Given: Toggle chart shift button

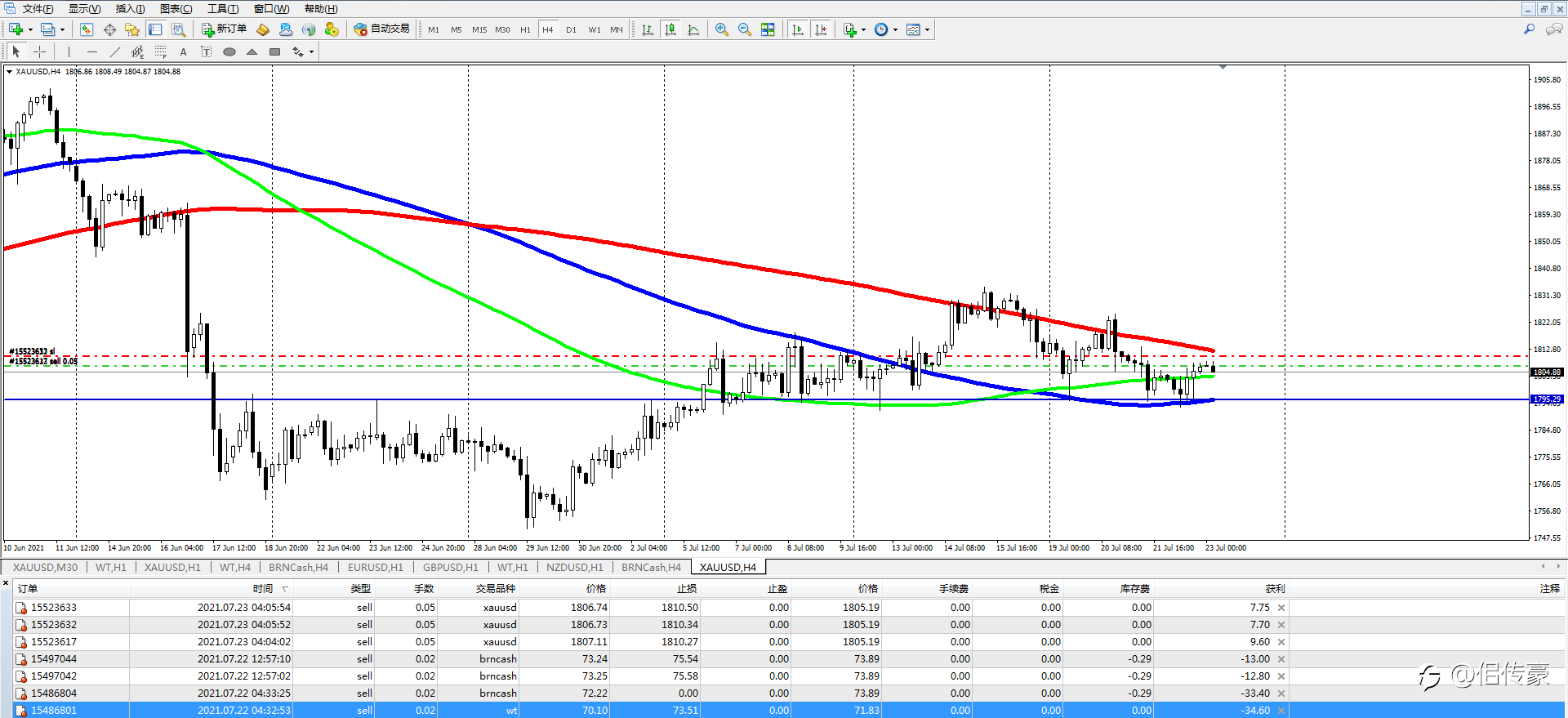Looking at the screenshot, I should [821, 29].
